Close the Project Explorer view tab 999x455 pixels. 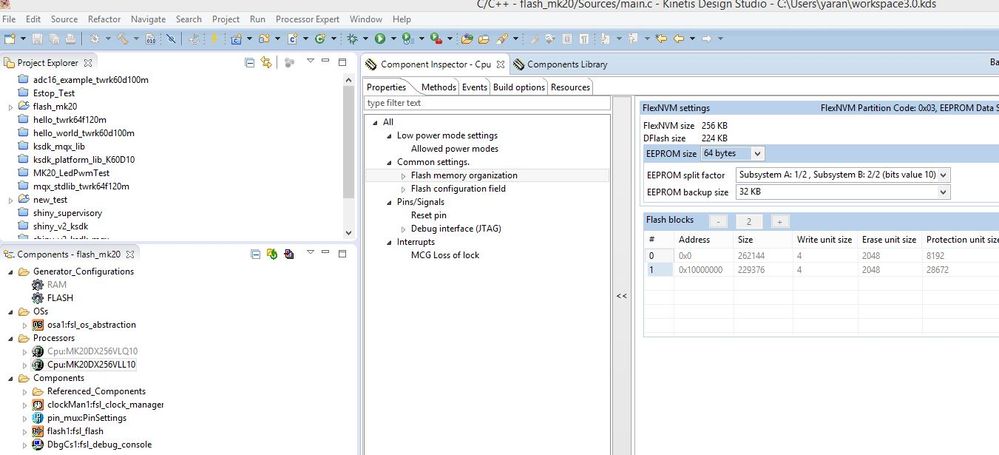point(89,62)
